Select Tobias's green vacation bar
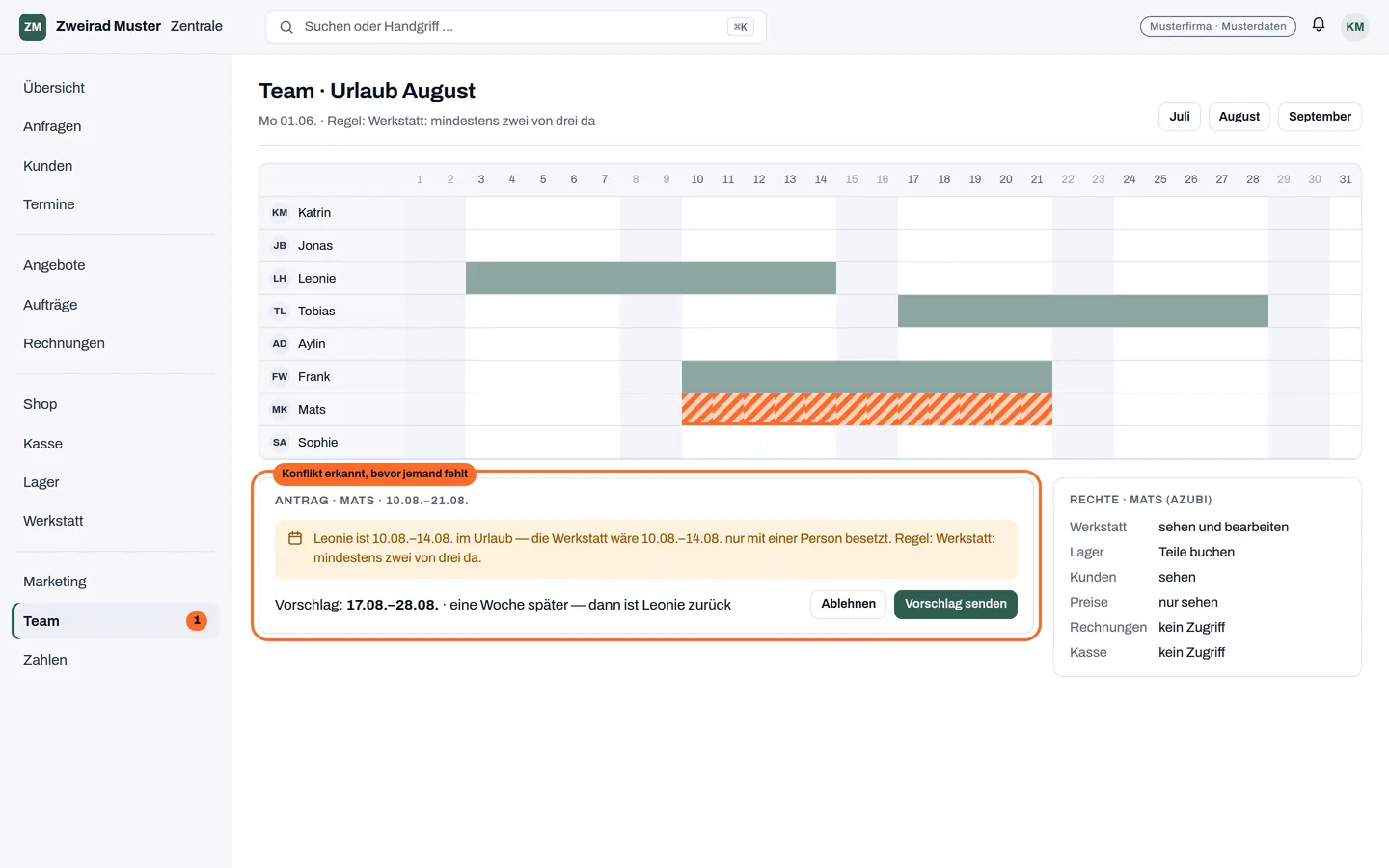The image size is (1389, 868). [1083, 311]
